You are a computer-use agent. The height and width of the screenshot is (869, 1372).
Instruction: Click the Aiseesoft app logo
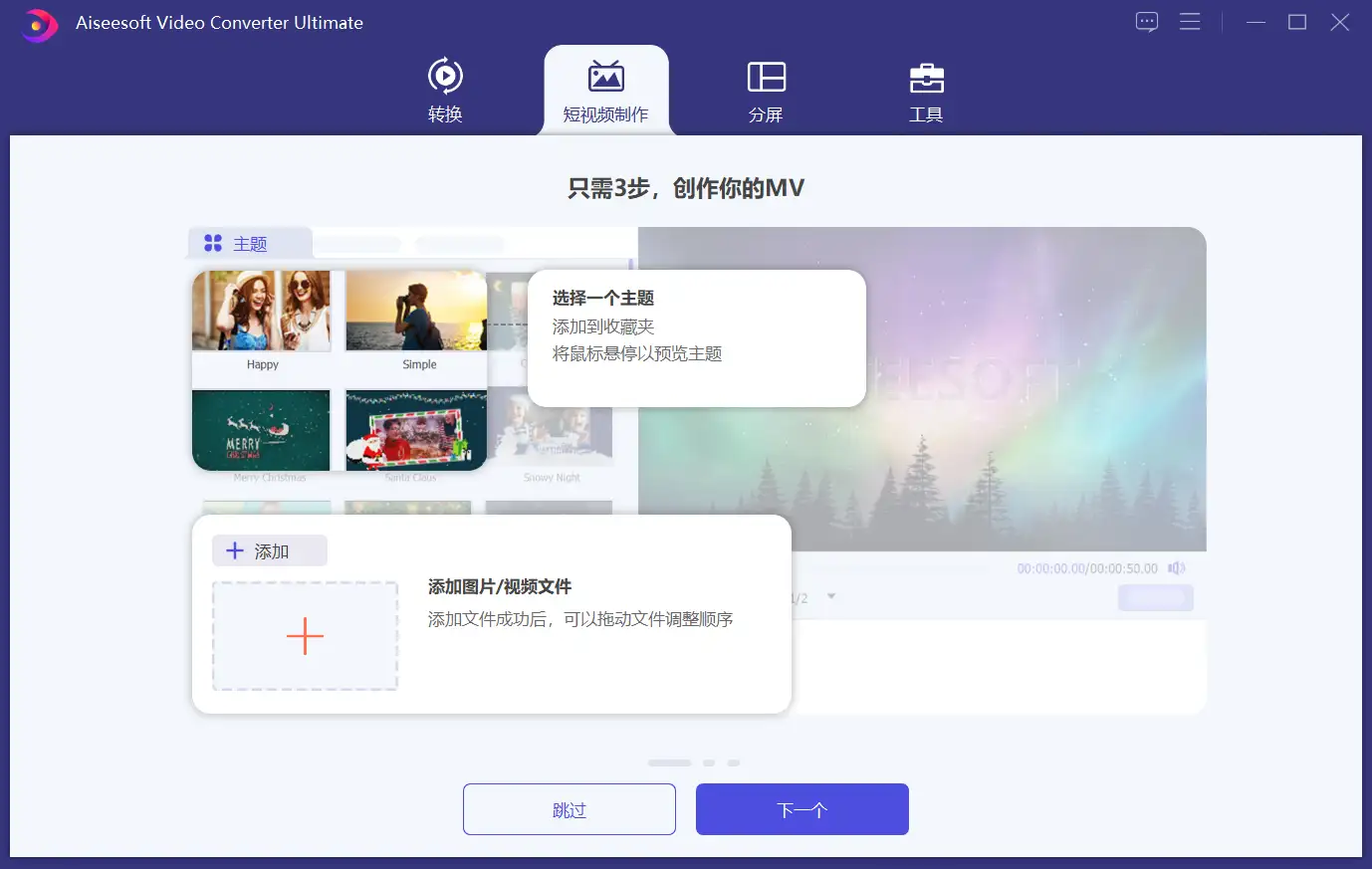click(x=39, y=24)
